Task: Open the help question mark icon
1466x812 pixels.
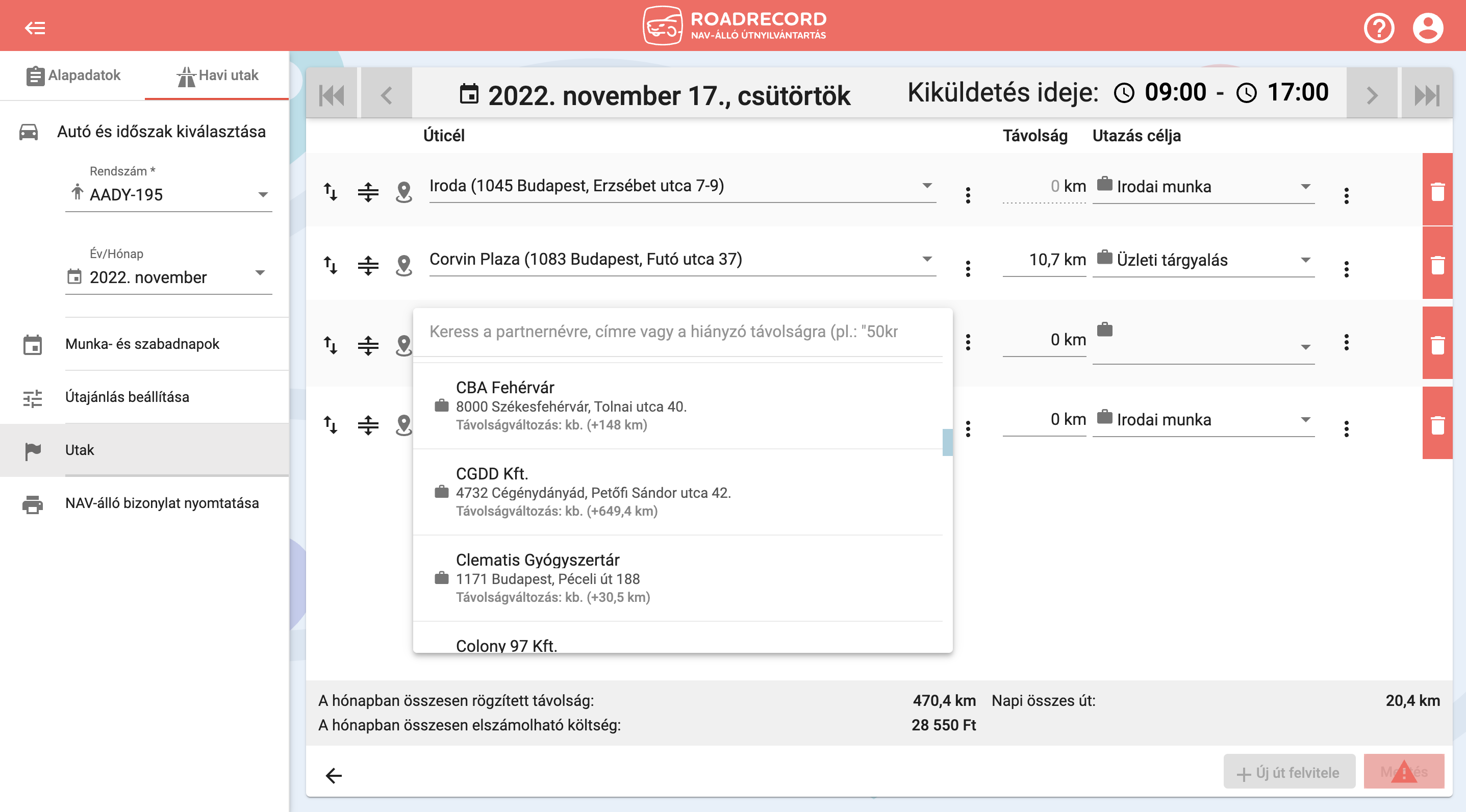Action: pyautogui.click(x=1378, y=28)
